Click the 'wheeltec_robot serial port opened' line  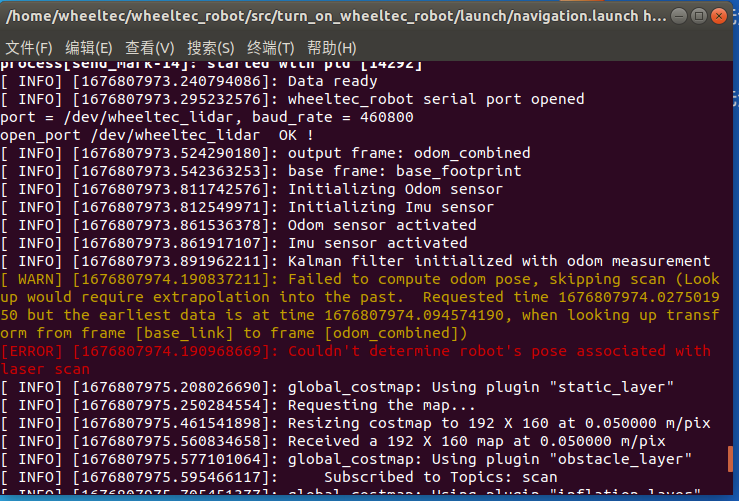tap(292, 99)
